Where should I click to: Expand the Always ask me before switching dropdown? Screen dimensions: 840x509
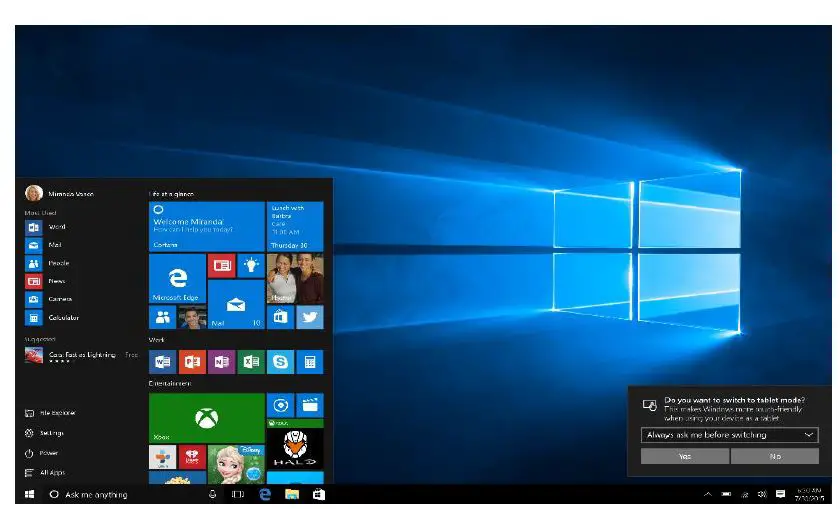point(730,435)
